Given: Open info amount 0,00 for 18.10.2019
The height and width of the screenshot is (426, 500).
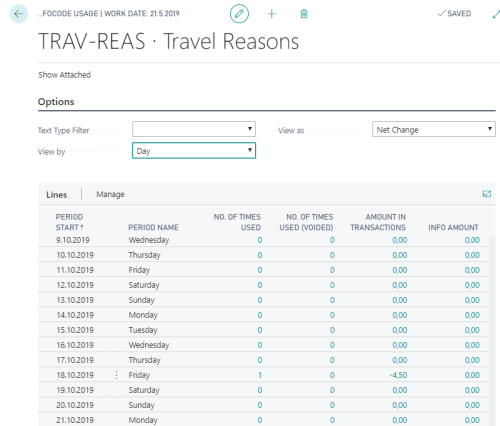Looking at the screenshot, I should click(x=472, y=375).
